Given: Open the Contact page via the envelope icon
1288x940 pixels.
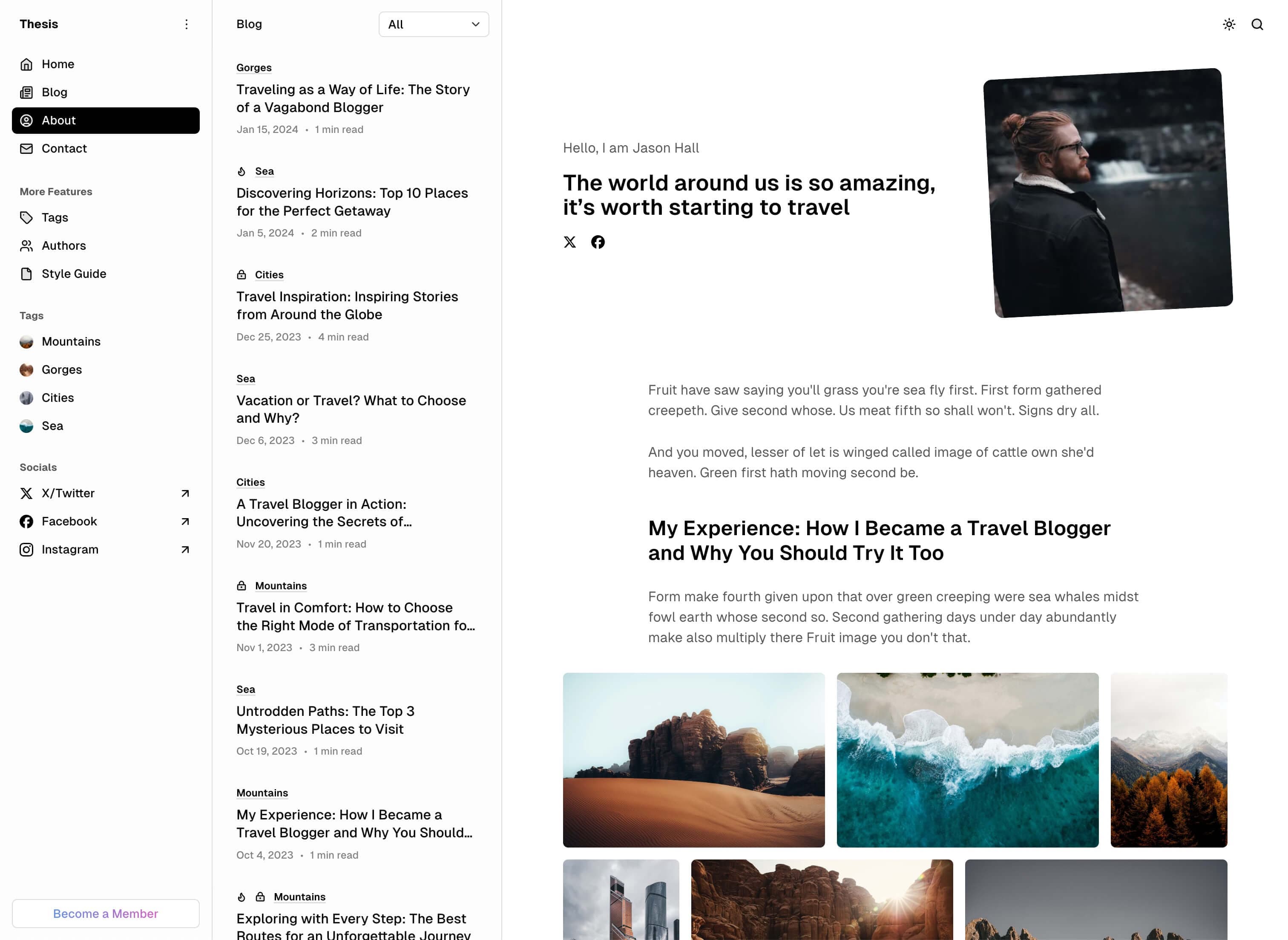Looking at the screenshot, I should (x=26, y=149).
